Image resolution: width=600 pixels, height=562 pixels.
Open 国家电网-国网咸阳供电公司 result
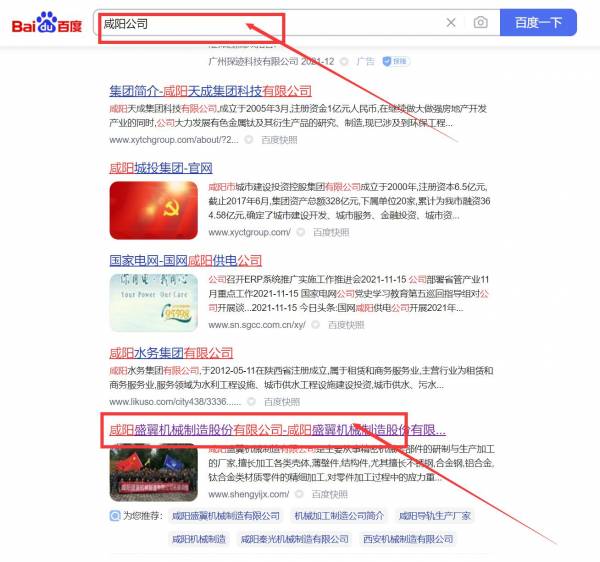tap(186, 261)
